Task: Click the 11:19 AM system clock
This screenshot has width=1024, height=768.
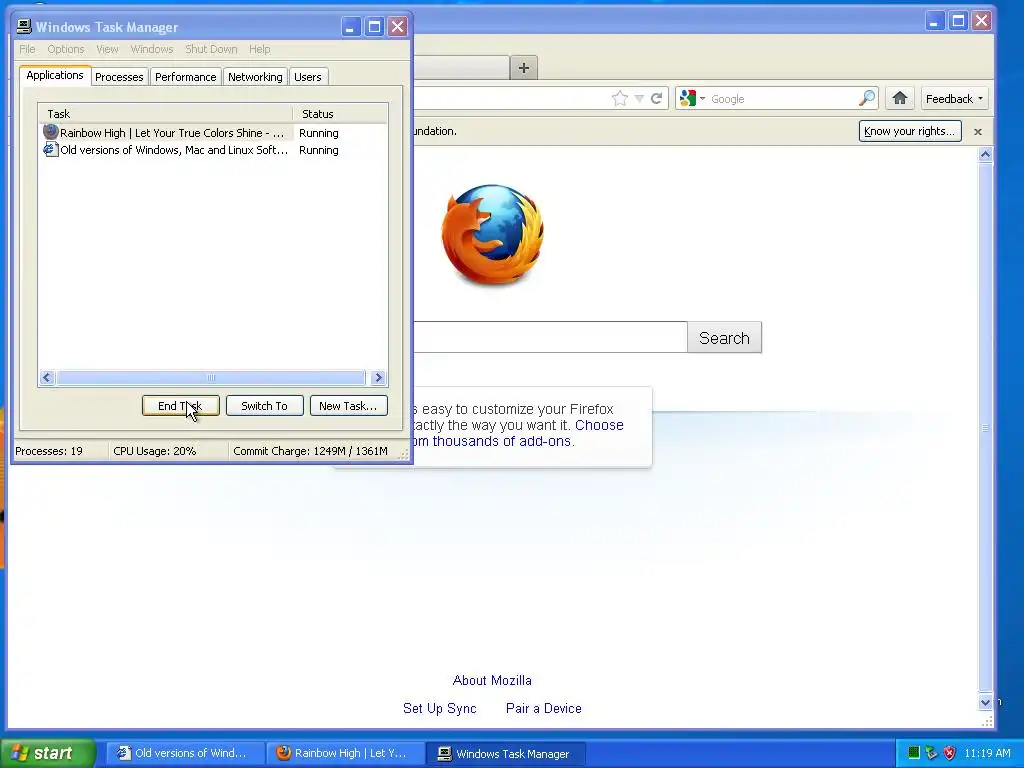Action: coord(987,753)
